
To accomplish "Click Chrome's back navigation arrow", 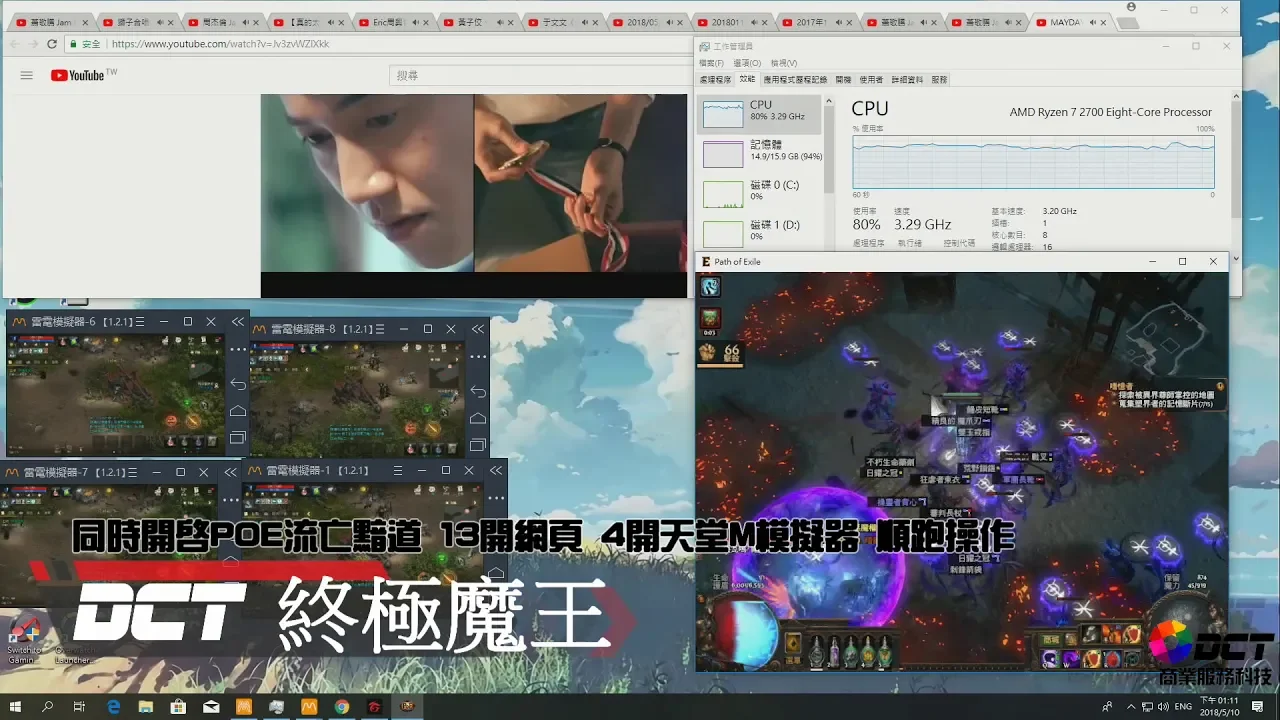I will (x=15, y=44).
